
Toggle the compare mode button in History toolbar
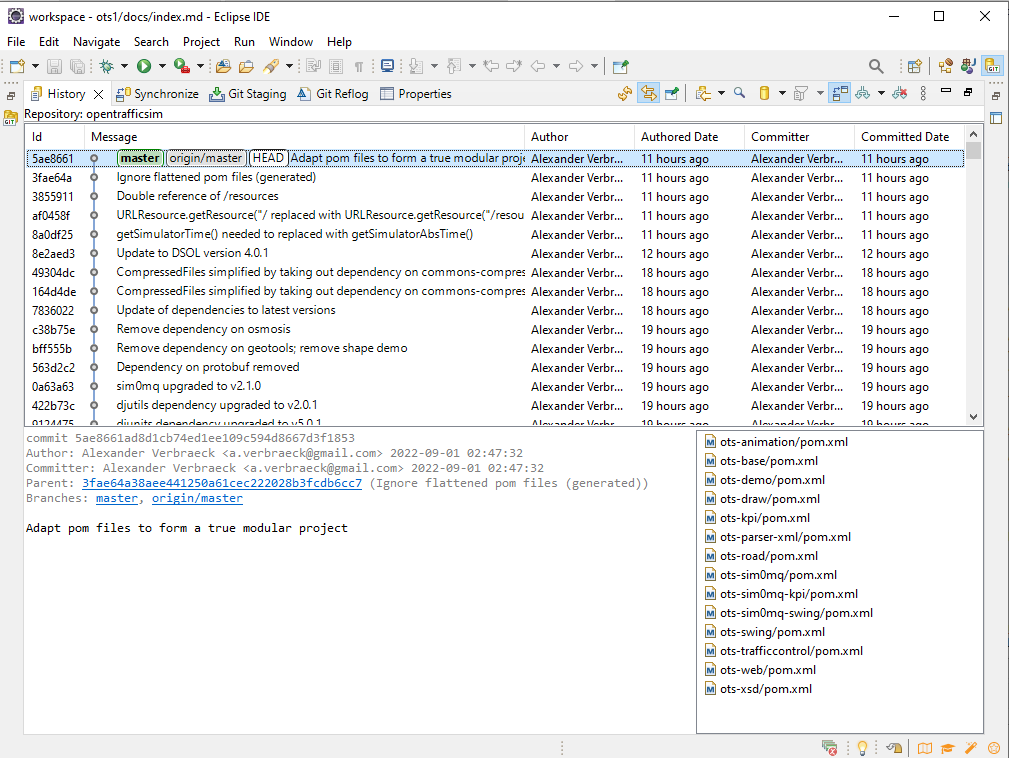(840, 94)
